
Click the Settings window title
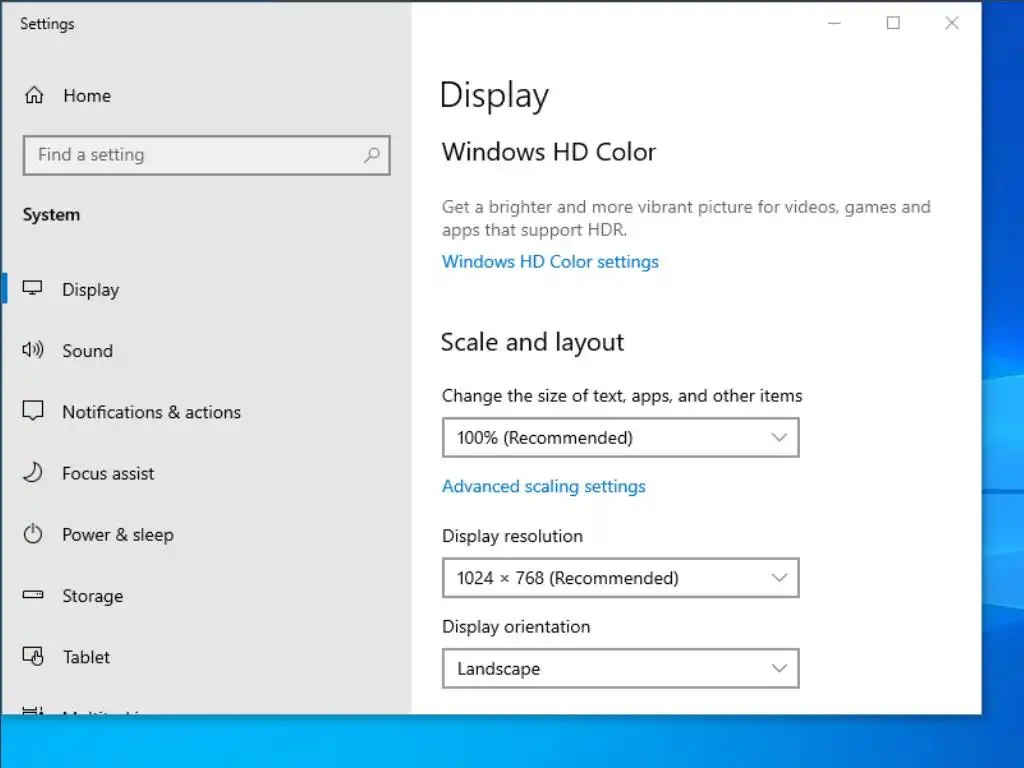47,24
